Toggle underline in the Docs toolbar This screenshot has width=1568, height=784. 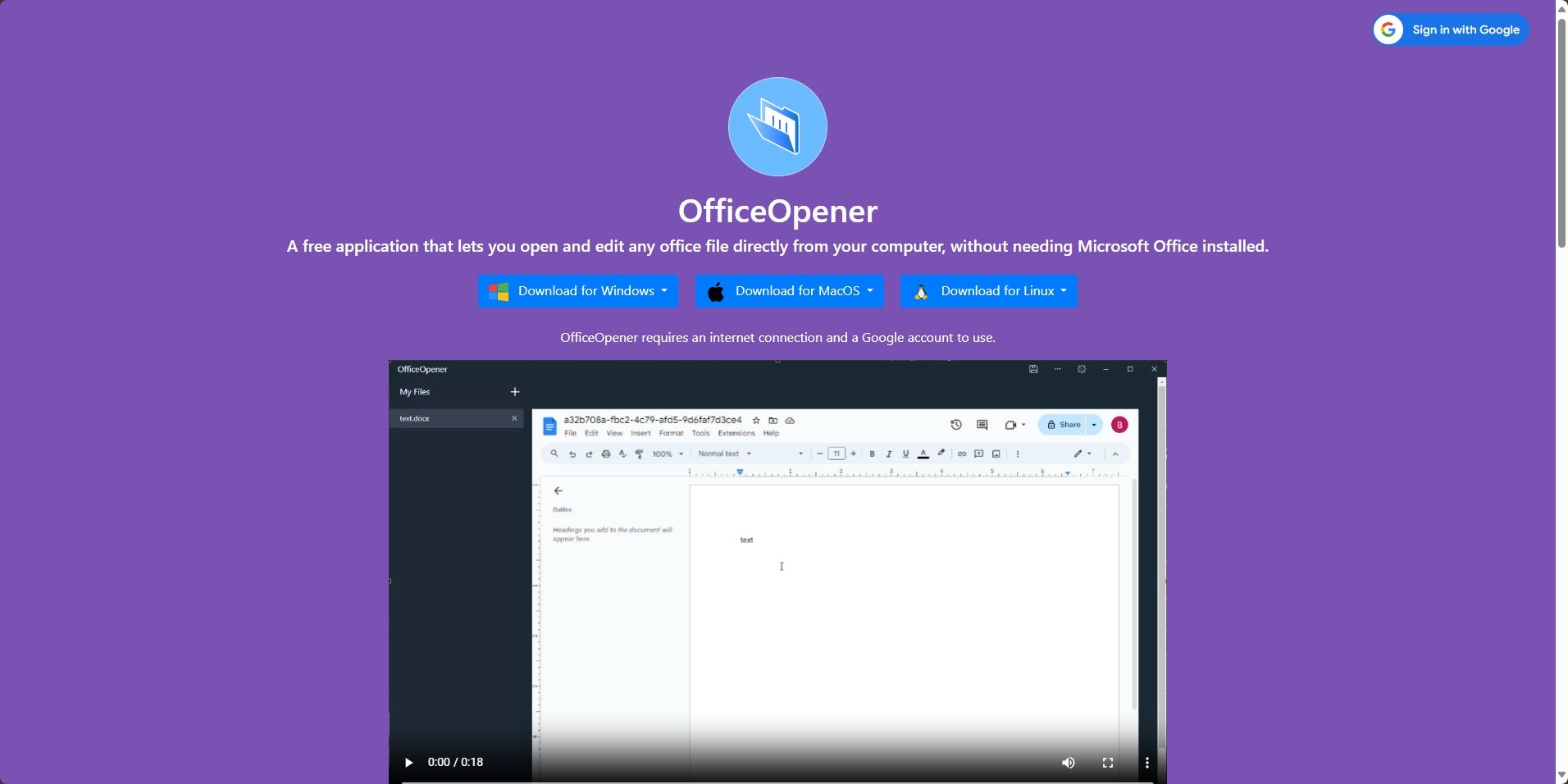point(905,454)
